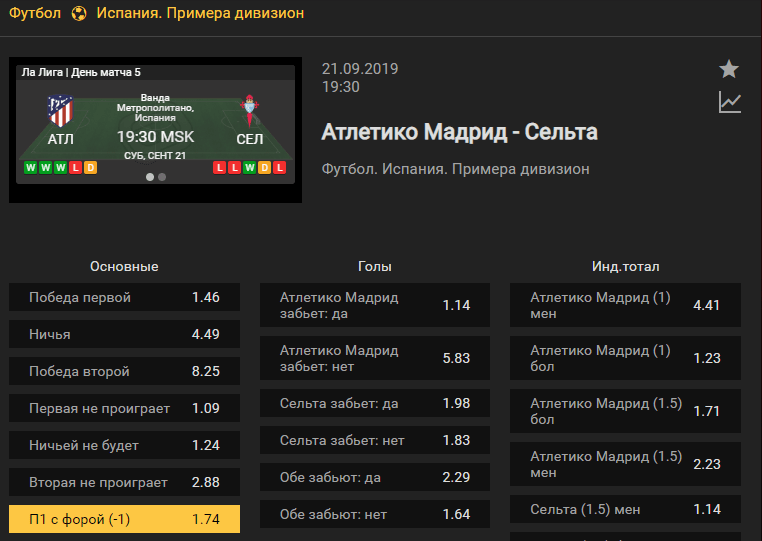The width and height of the screenshot is (762, 541).
Task: Open match statistics chart icon
Action: pyautogui.click(x=730, y=103)
